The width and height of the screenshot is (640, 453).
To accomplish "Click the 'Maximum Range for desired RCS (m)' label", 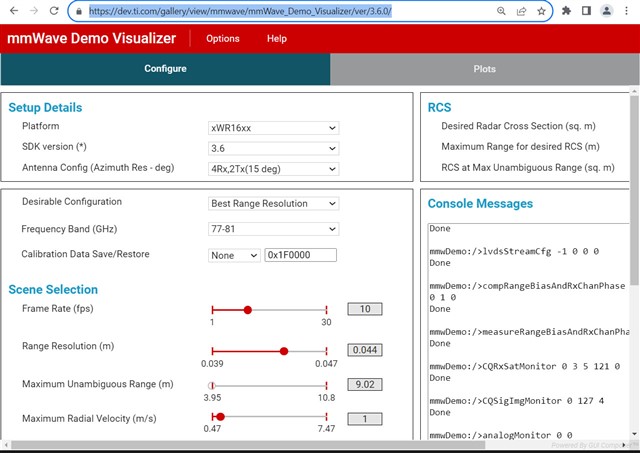I will [x=520, y=147].
